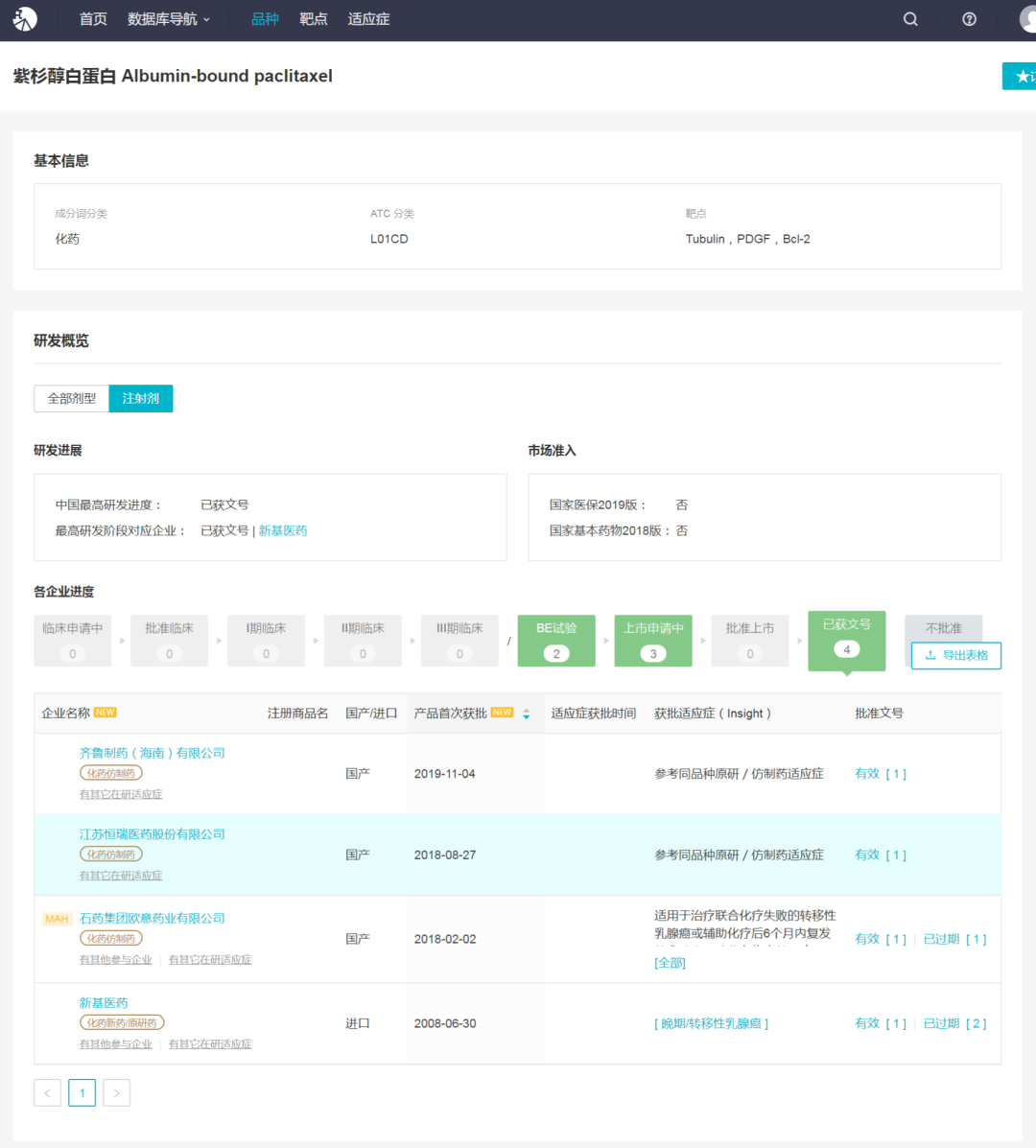Select the BE试验 stage box
The height and width of the screenshot is (1148, 1036).
[x=556, y=641]
